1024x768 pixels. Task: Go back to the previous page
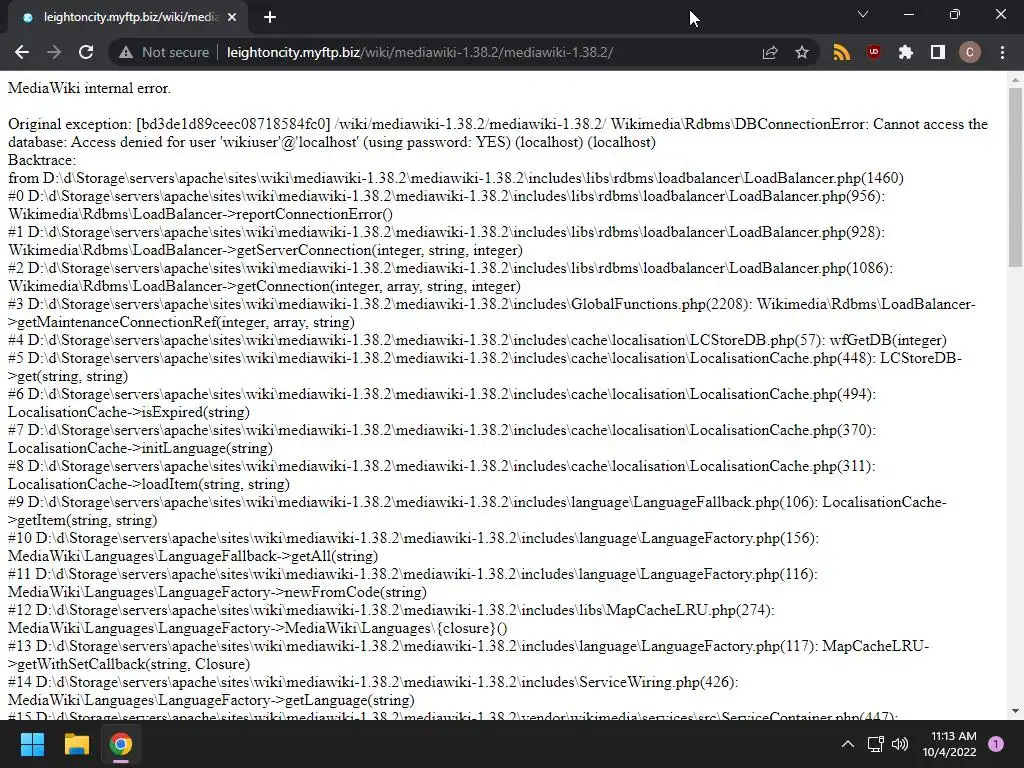[22, 52]
